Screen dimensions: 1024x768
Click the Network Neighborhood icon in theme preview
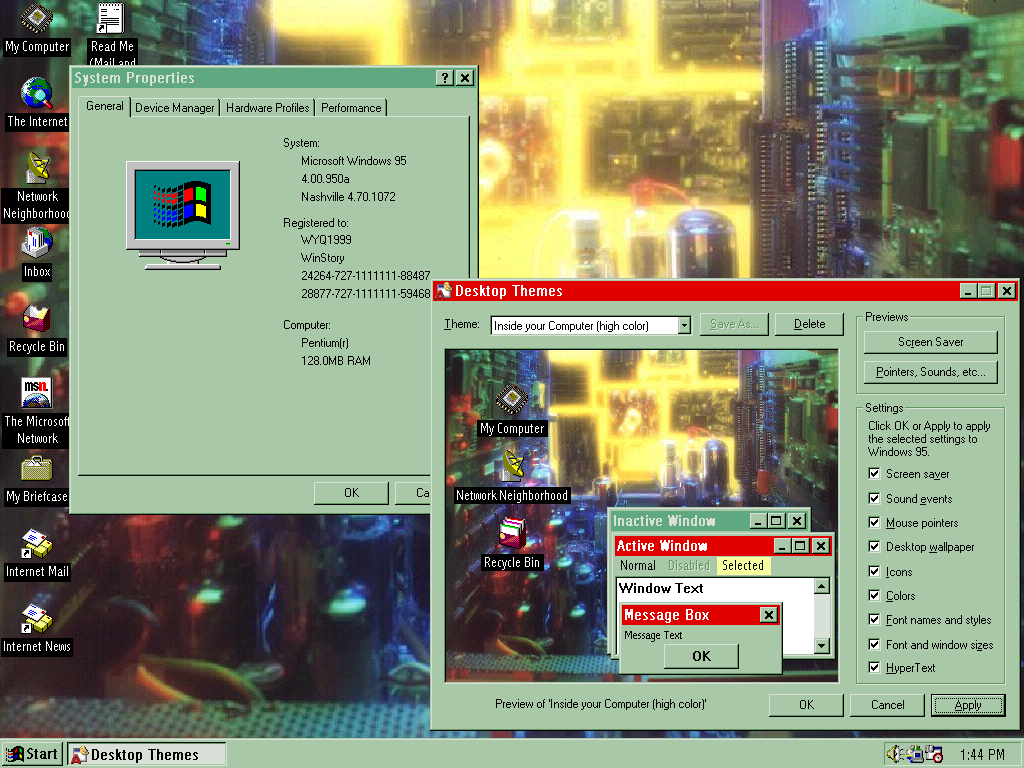pos(513,467)
